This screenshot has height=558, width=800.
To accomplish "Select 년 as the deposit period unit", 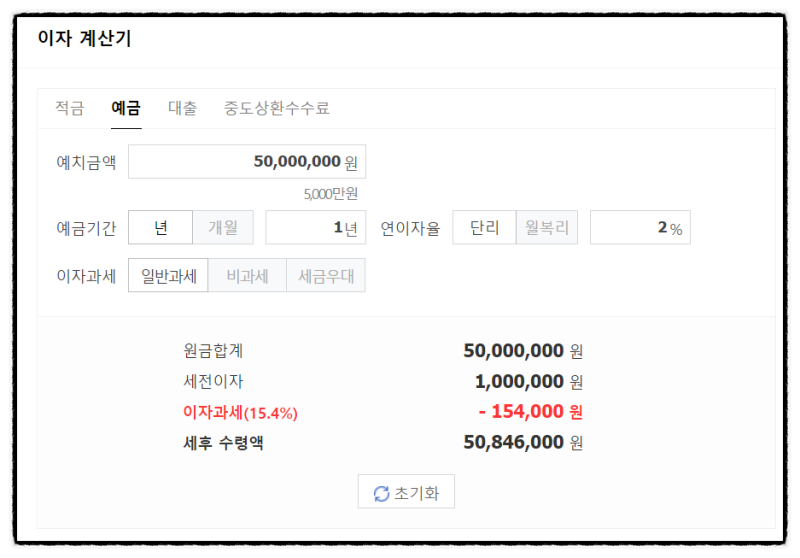I will click(160, 227).
